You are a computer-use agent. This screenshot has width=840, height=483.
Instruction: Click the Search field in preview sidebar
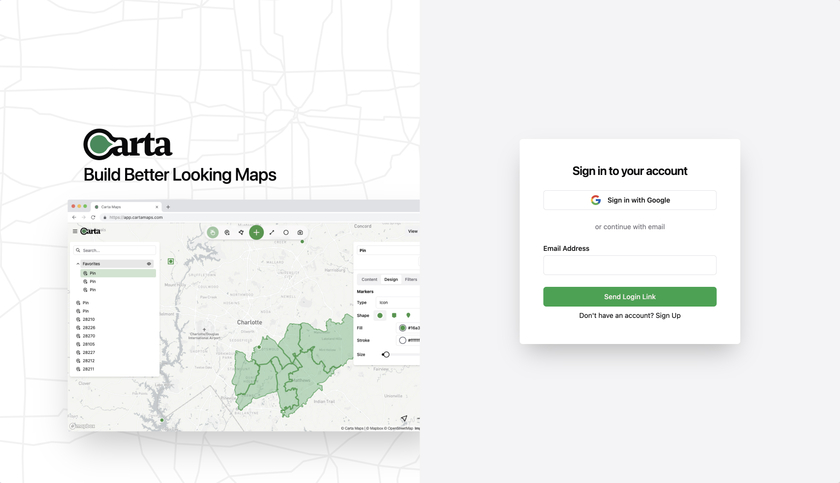pyautogui.click(x=115, y=250)
